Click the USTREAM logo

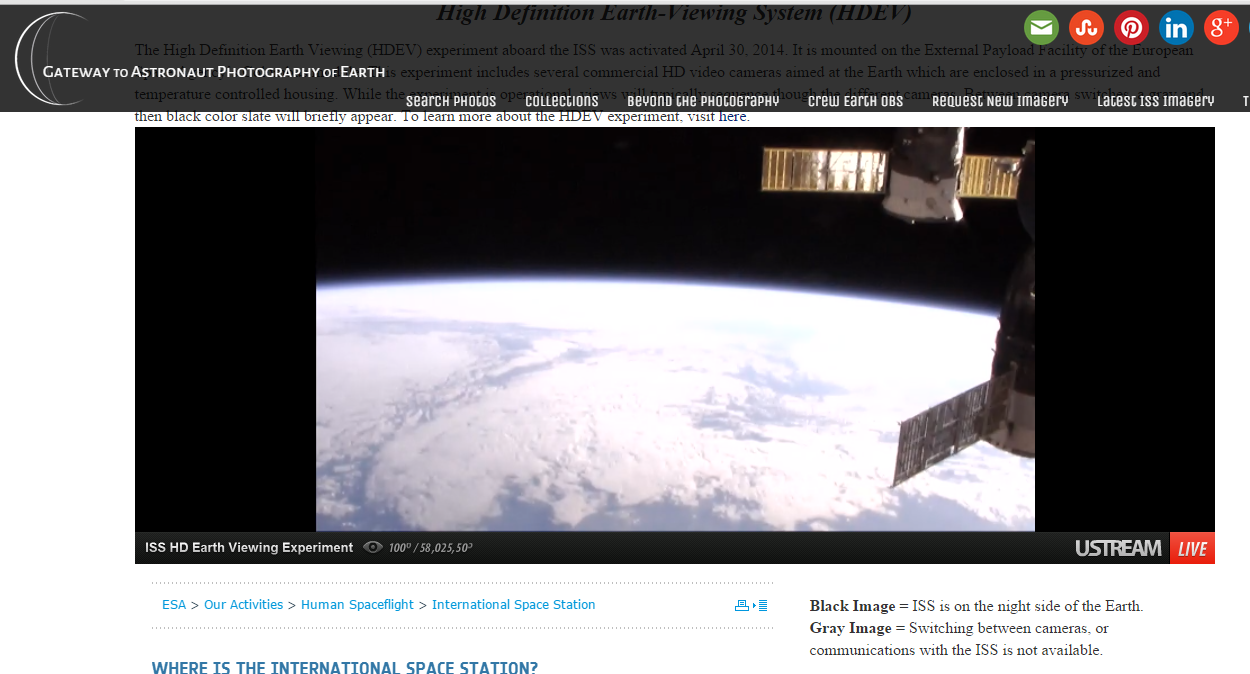point(1118,548)
